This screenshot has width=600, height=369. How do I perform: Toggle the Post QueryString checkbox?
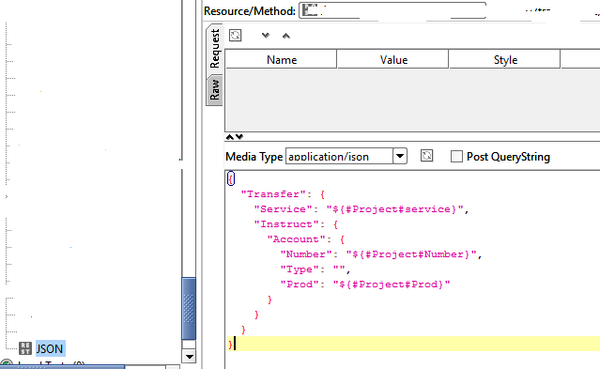point(457,156)
